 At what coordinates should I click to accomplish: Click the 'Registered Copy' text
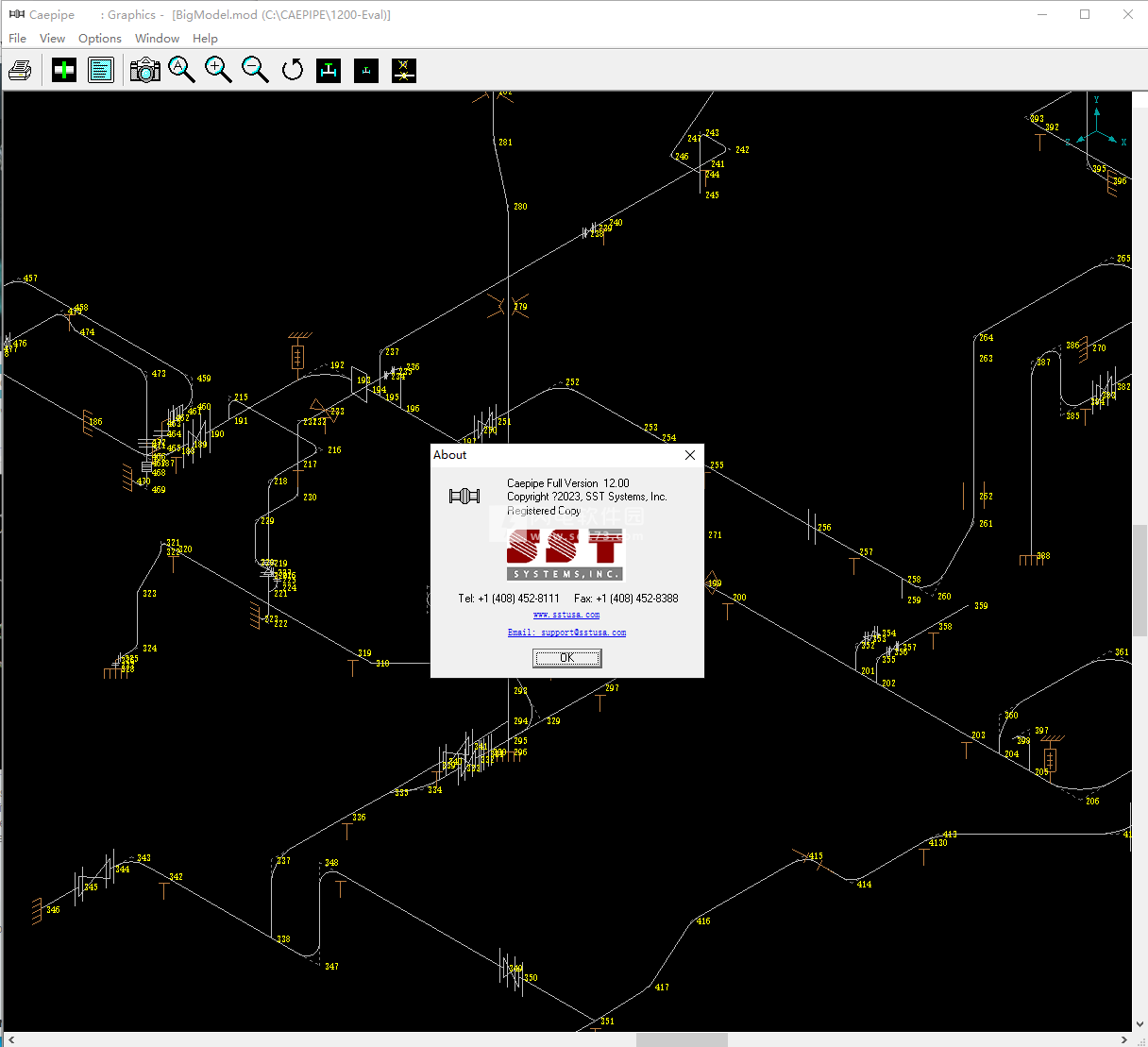[x=544, y=511]
